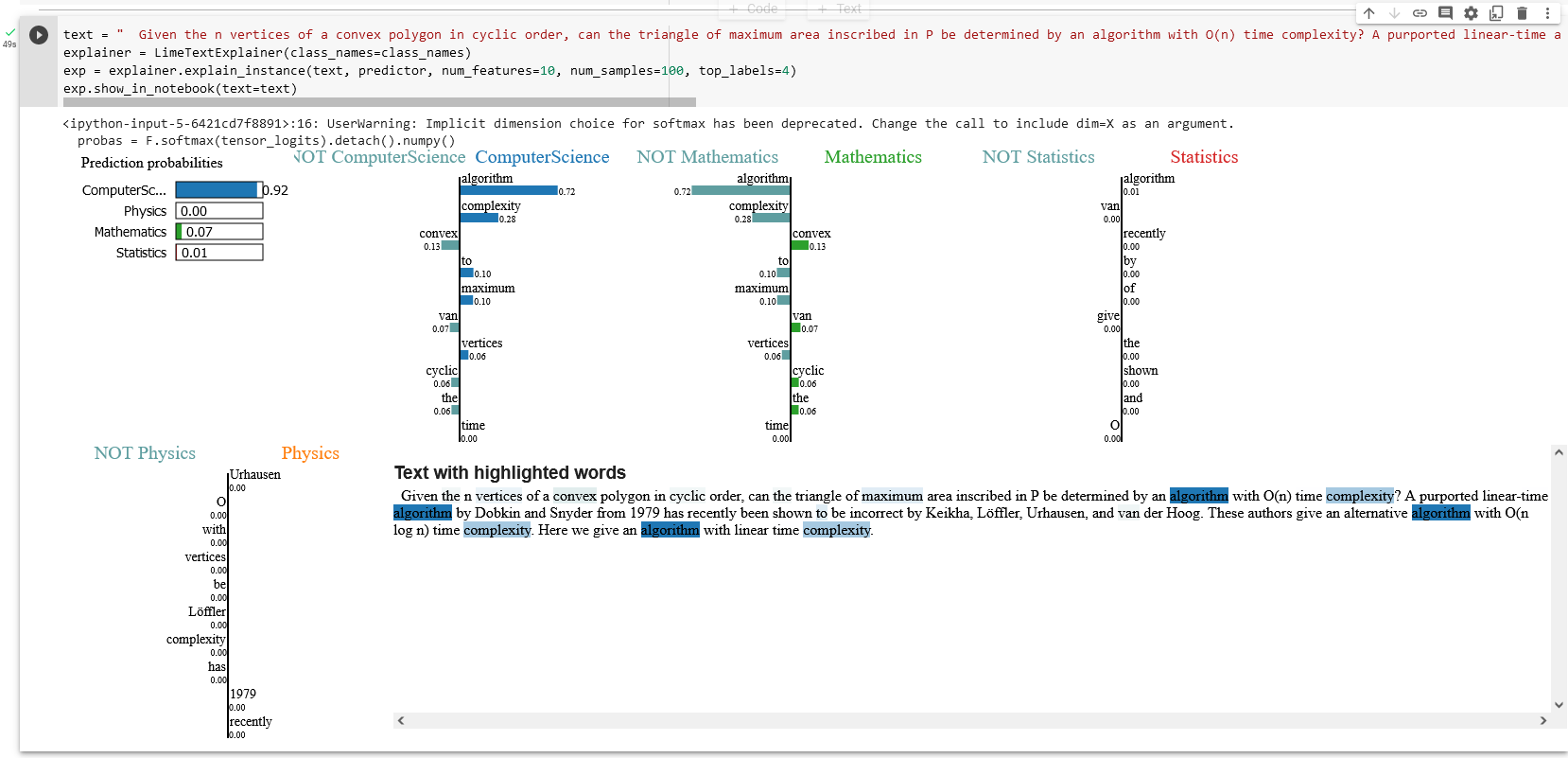Click the 'Prediction probabilities' heading
The height and width of the screenshot is (758, 1568).
152,163
